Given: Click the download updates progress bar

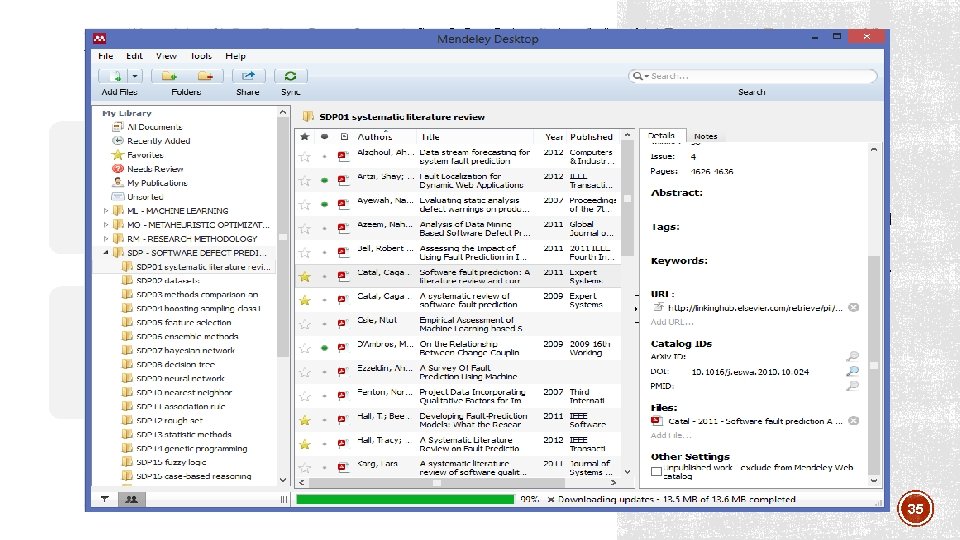Looking at the screenshot, I should point(405,499).
